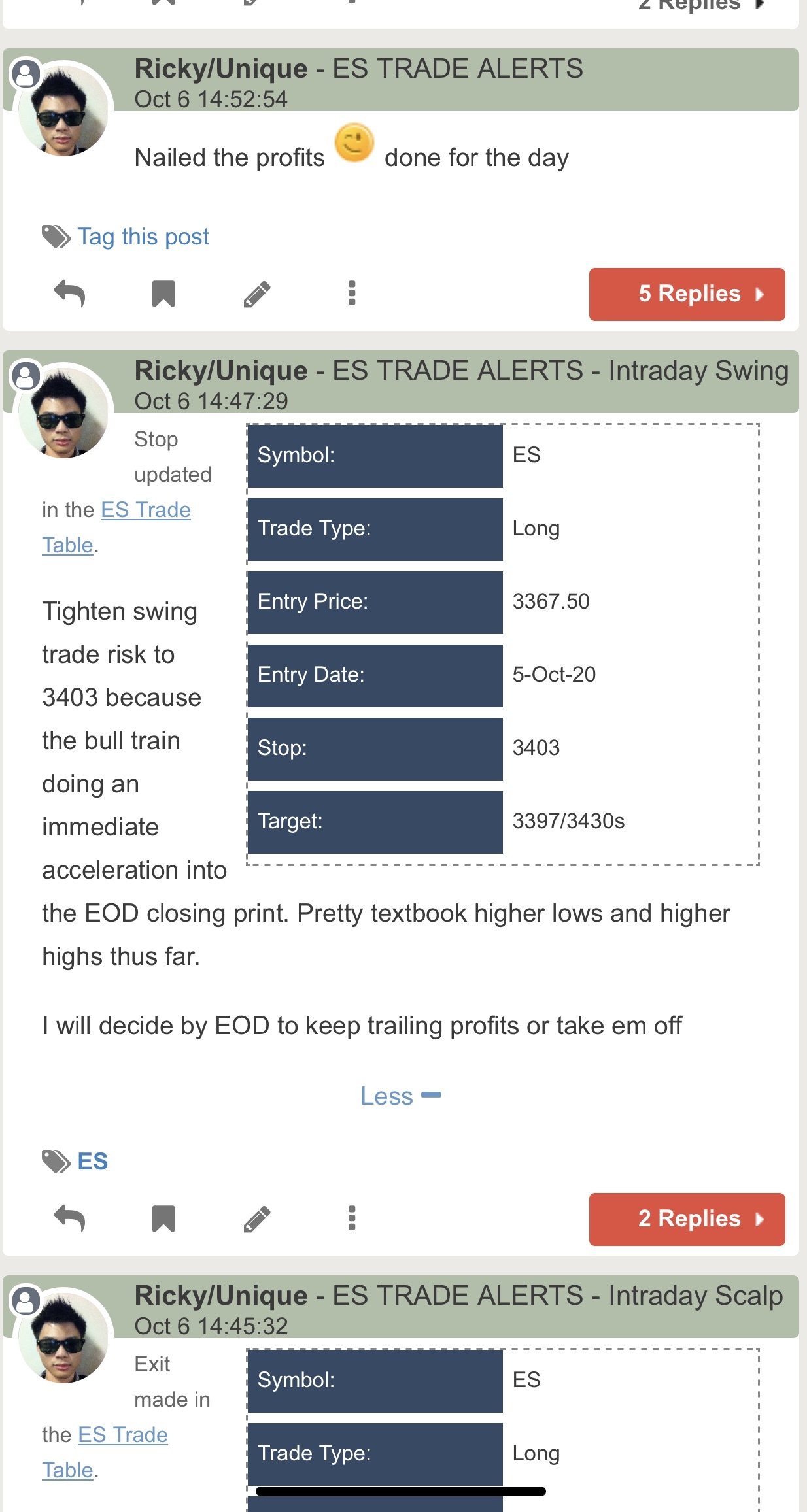Open ES Trade Table link in Swing post

116,527
